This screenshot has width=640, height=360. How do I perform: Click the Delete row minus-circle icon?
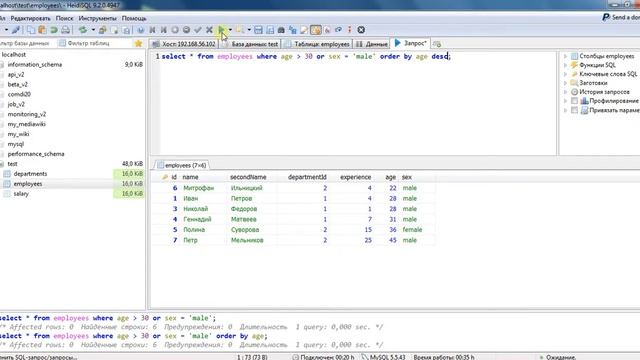[187, 30]
